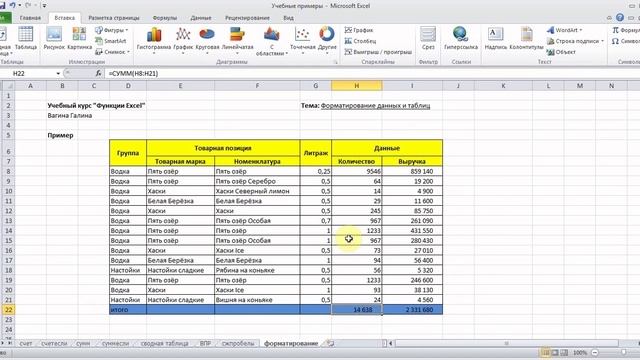
Task: Insert a Гистограмма column chart
Action: (154, 40)
